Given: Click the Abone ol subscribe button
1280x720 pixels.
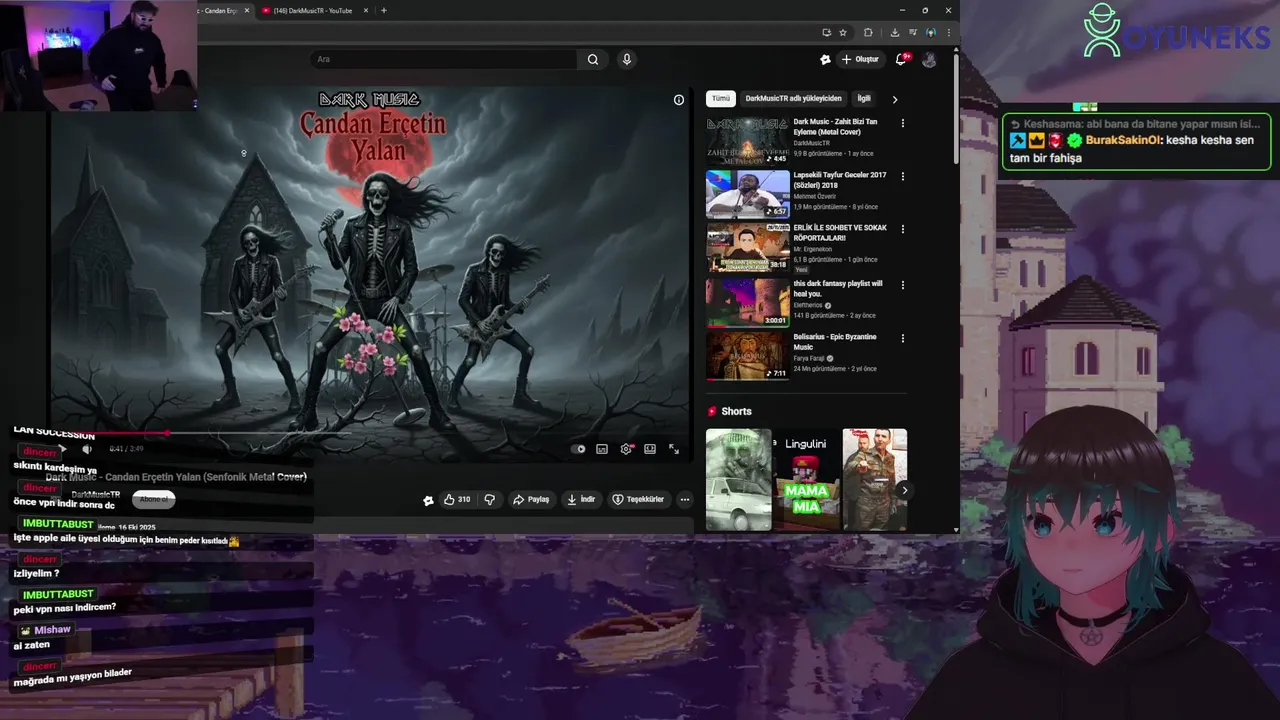Looking at the screenshot, I should (154, 499).
